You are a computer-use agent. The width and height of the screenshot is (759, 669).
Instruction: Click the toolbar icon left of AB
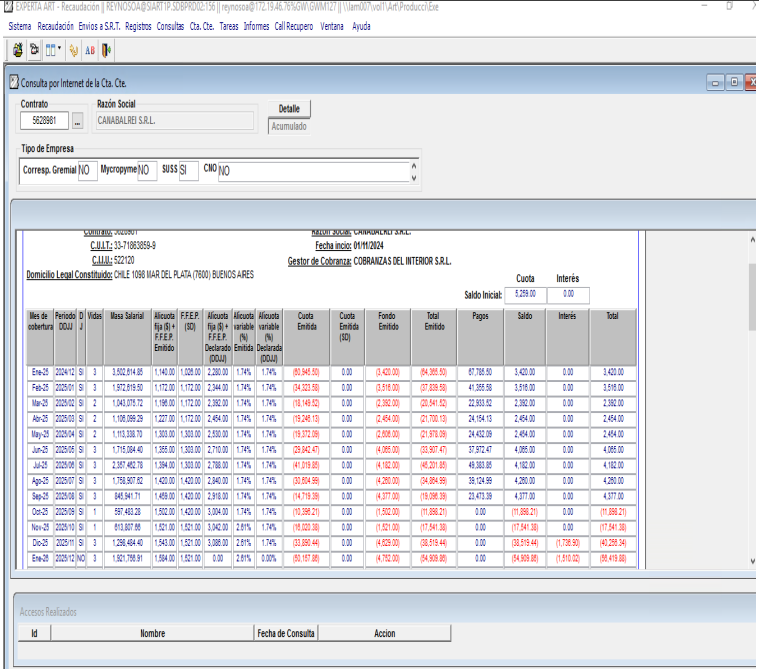click(x=73, y=48)
